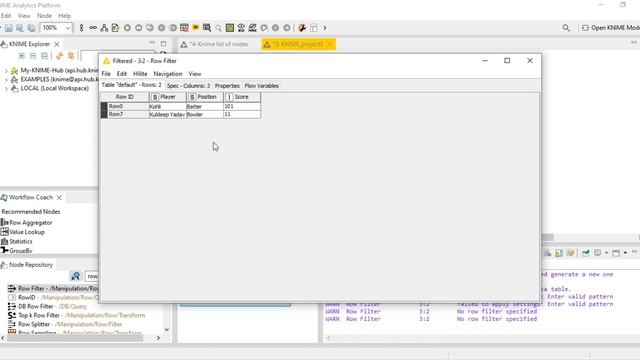This screenshot has width=640, height=360.
Task: Open the View menu in Filtered window
Action: pyautogui.click(x=195, y=74)
